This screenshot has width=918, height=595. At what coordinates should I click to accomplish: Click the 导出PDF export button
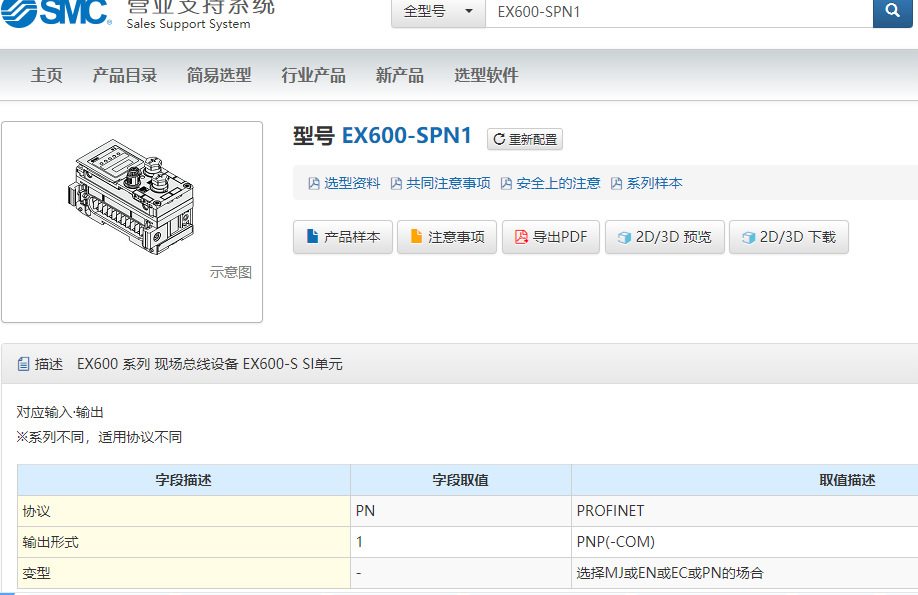[551, 237]
